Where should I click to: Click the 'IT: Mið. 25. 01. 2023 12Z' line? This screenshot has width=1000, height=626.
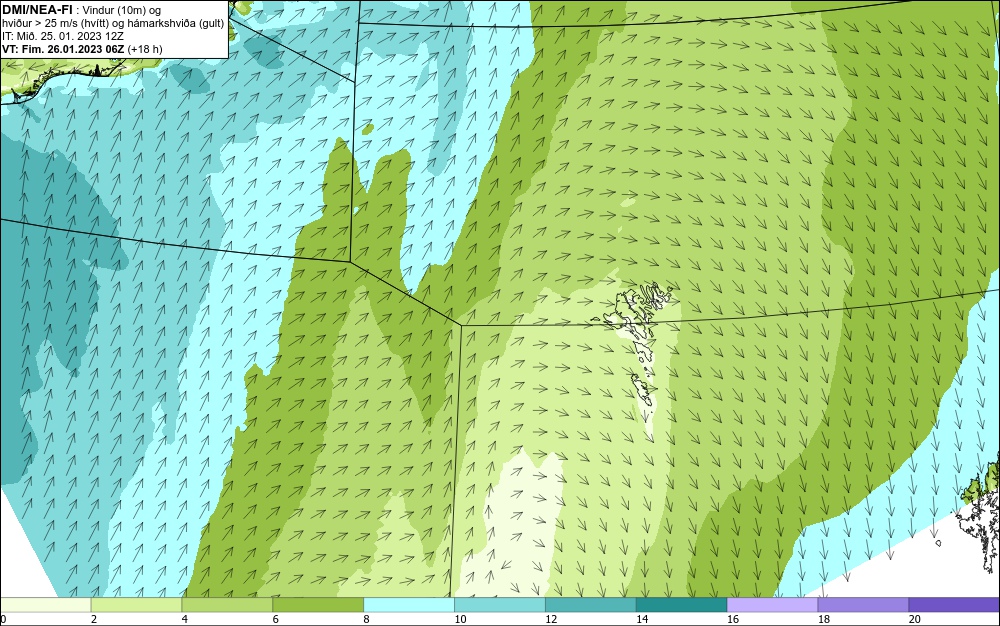coord(62,36)
